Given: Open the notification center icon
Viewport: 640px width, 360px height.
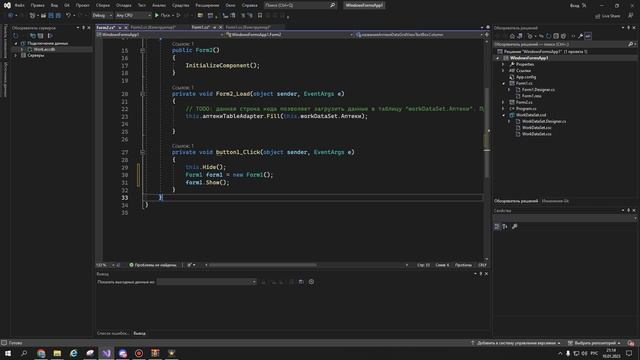Looking at the screenshot, I should [629, 353].
